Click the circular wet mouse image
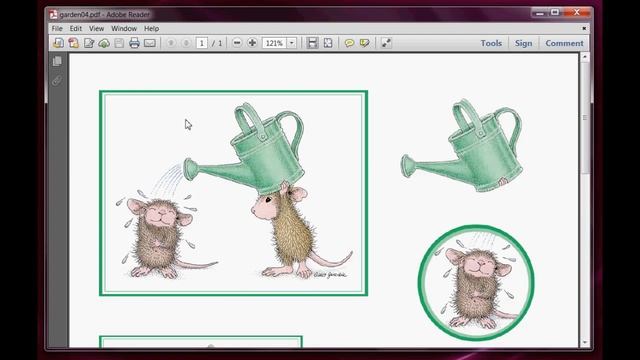 476,282
